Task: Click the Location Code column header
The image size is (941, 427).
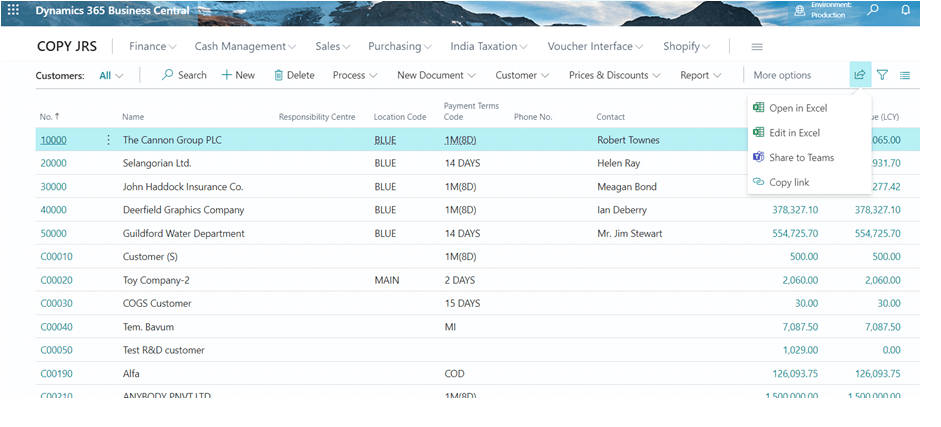Action: pyautogui.click(x=400, y=117)
